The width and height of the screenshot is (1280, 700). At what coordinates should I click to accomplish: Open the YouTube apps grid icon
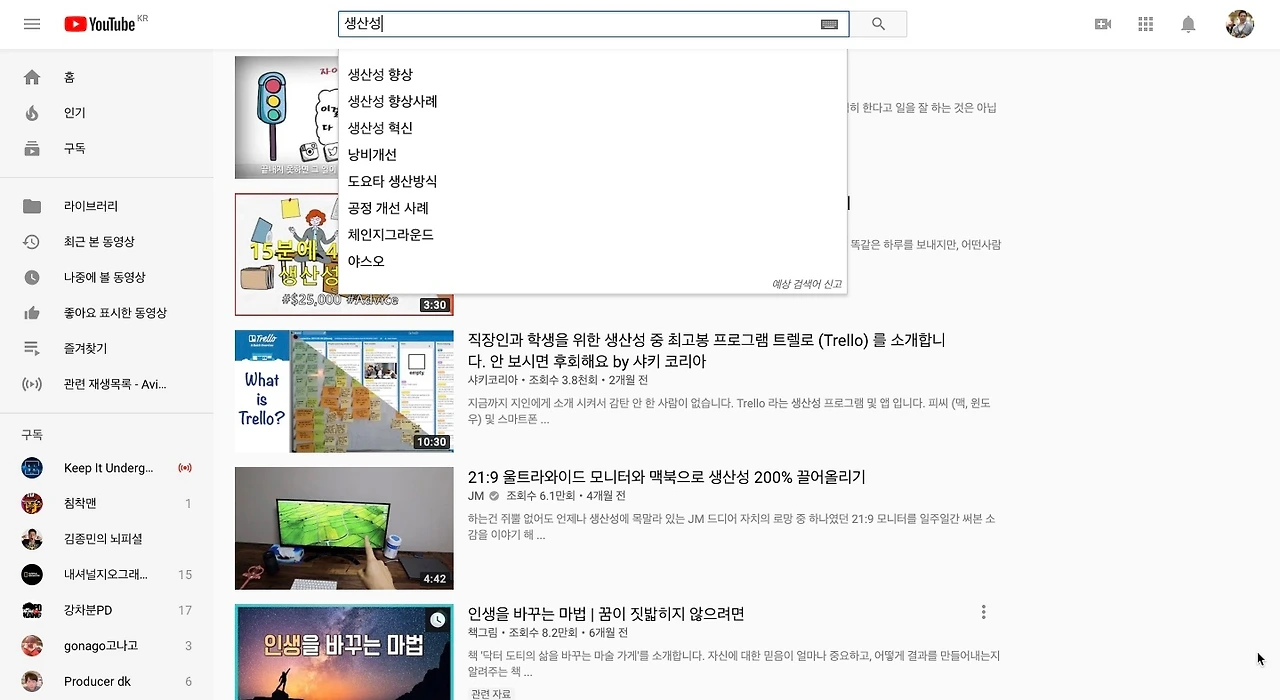pyautogui.click(x=1146, y=24)
